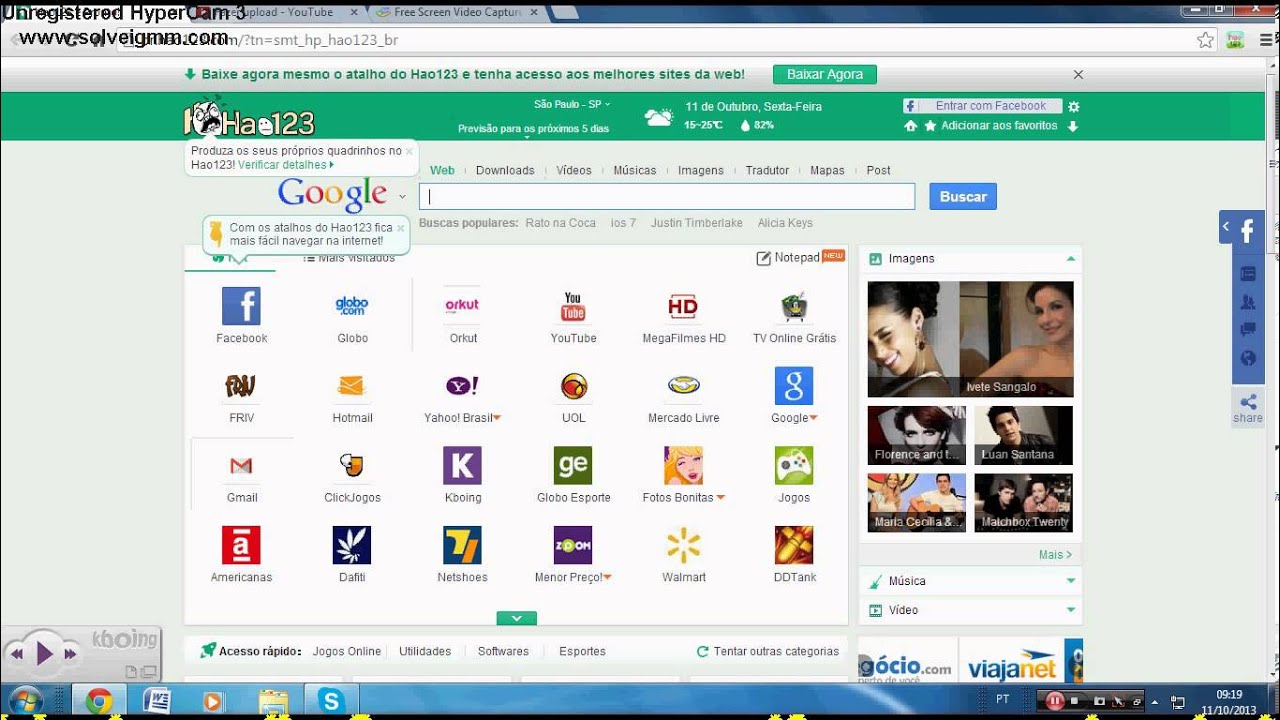Open the Fotos Bonitas icon
This screenshot has height=720, width=1280.
pyautogui.click(x=683, y=466)
